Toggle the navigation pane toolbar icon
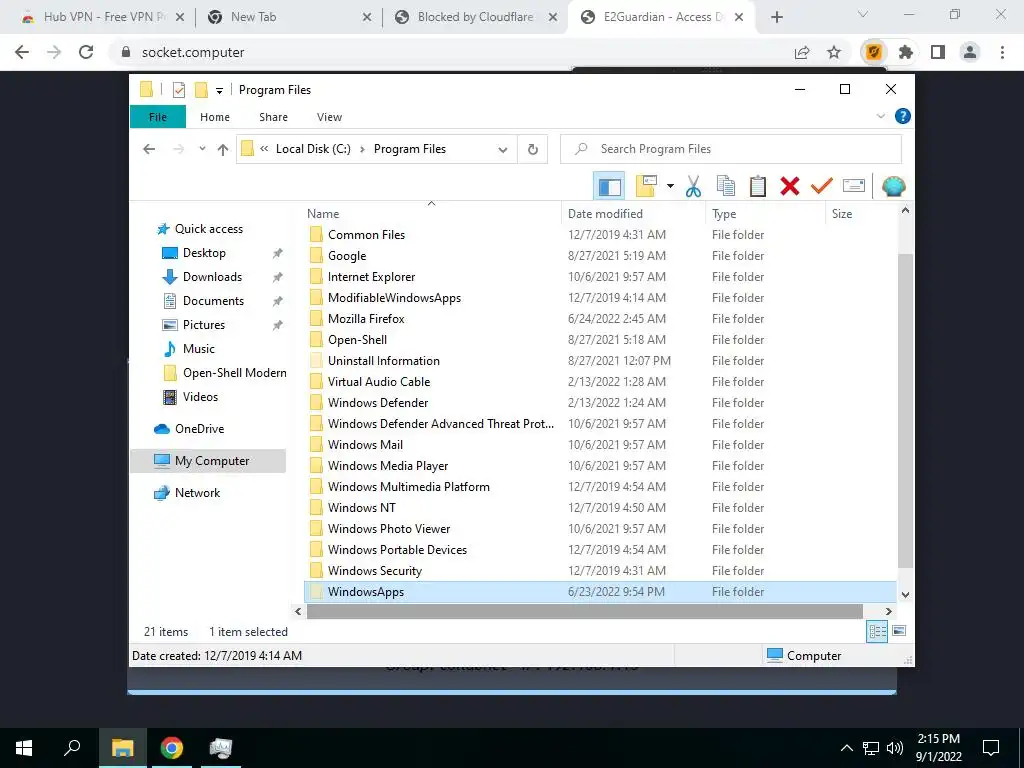 pyautogui.click(x=609, y=187)
